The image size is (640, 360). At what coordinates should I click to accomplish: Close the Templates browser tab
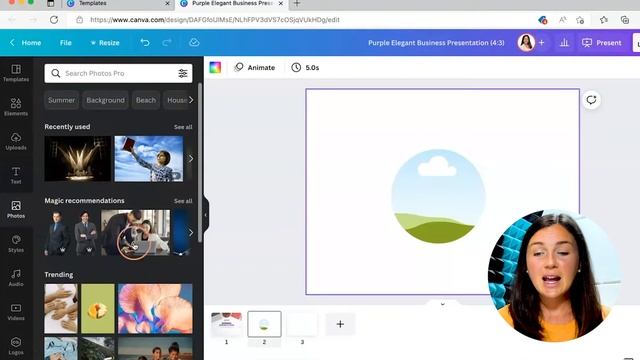[167, 4]
